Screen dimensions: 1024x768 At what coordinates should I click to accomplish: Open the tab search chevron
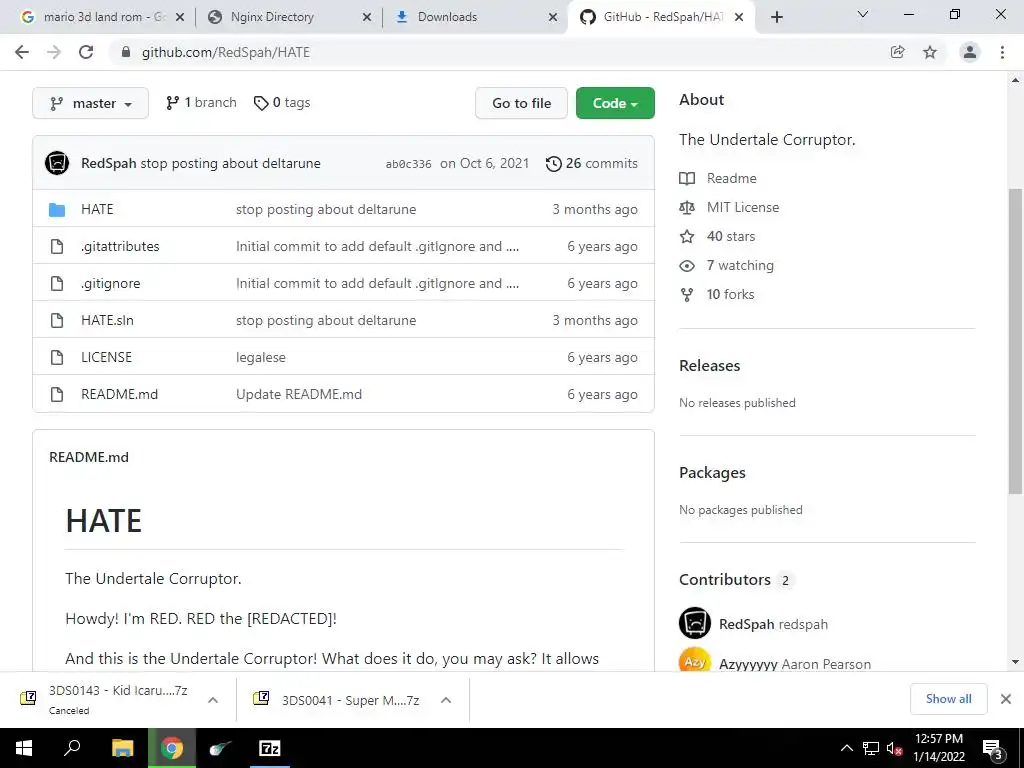click(863, 14)
